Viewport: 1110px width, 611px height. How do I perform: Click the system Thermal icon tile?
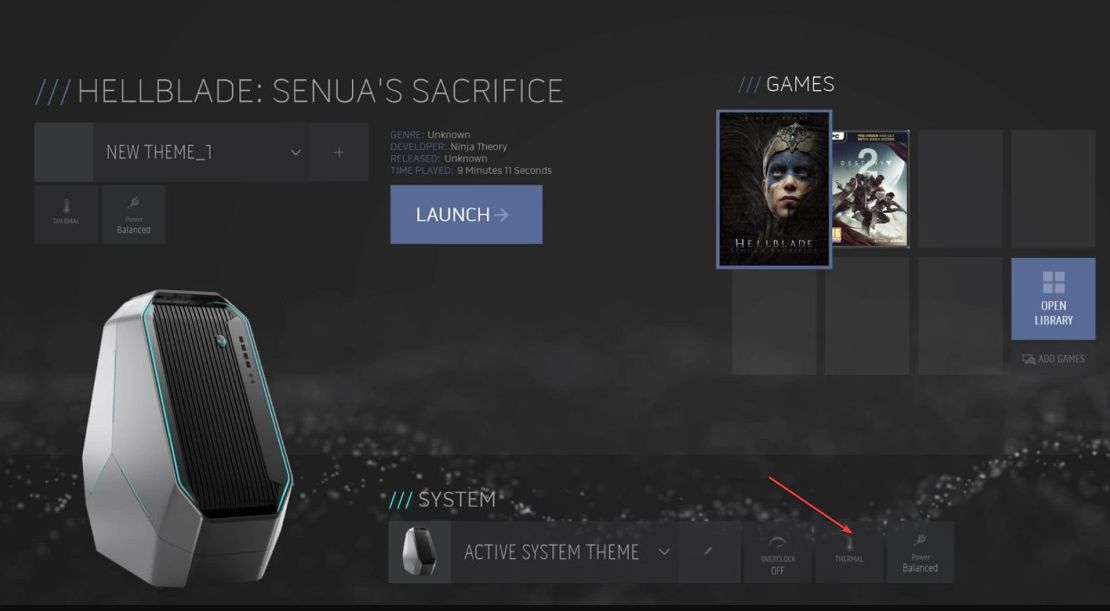coord(849,552)
